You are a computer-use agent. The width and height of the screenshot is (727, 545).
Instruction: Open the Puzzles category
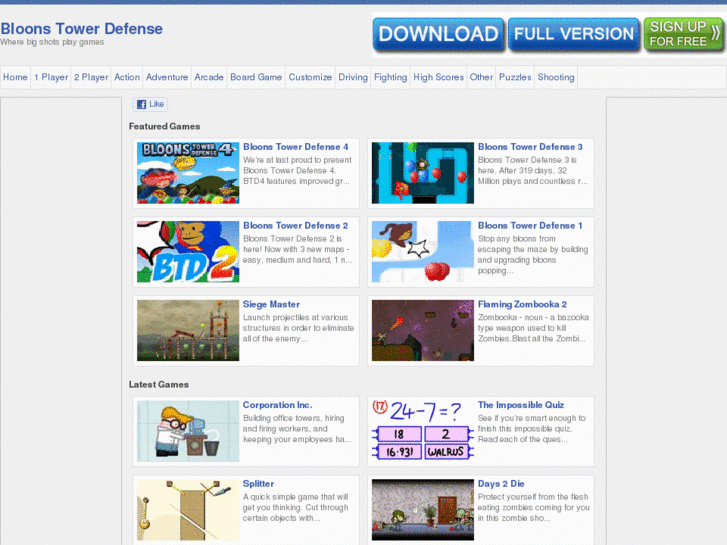coord(515,77)
